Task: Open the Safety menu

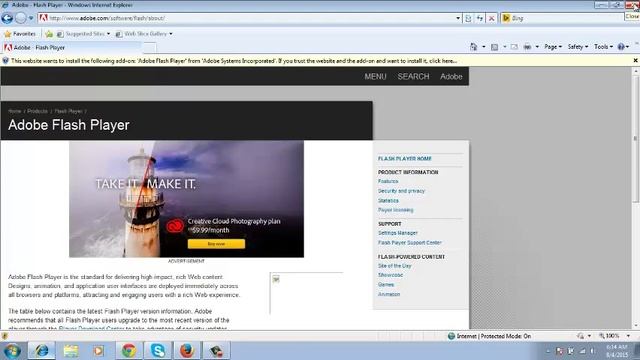Action: pyautogui.click(x=578, y=47)
